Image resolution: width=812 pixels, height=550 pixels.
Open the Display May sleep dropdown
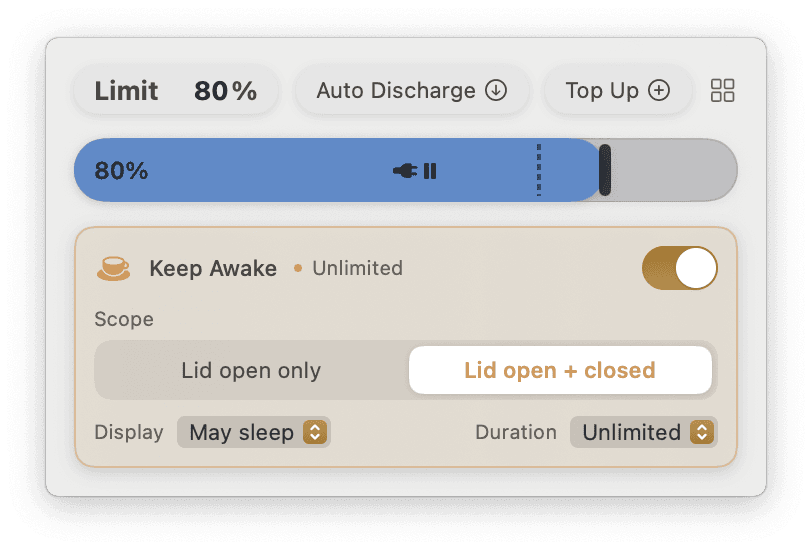[x=253, y=432]
